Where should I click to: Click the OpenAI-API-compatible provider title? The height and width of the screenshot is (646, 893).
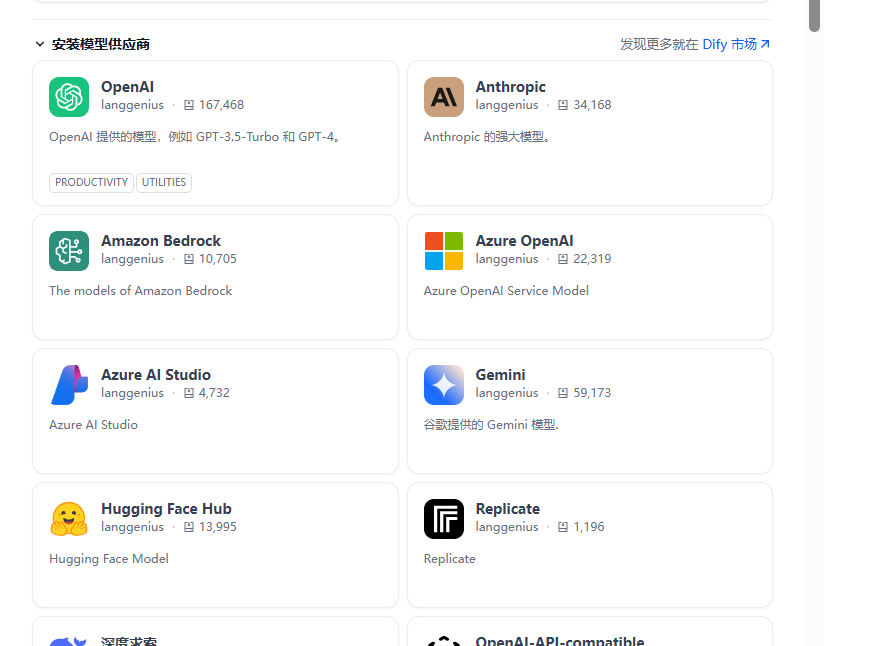pos(560,640)
